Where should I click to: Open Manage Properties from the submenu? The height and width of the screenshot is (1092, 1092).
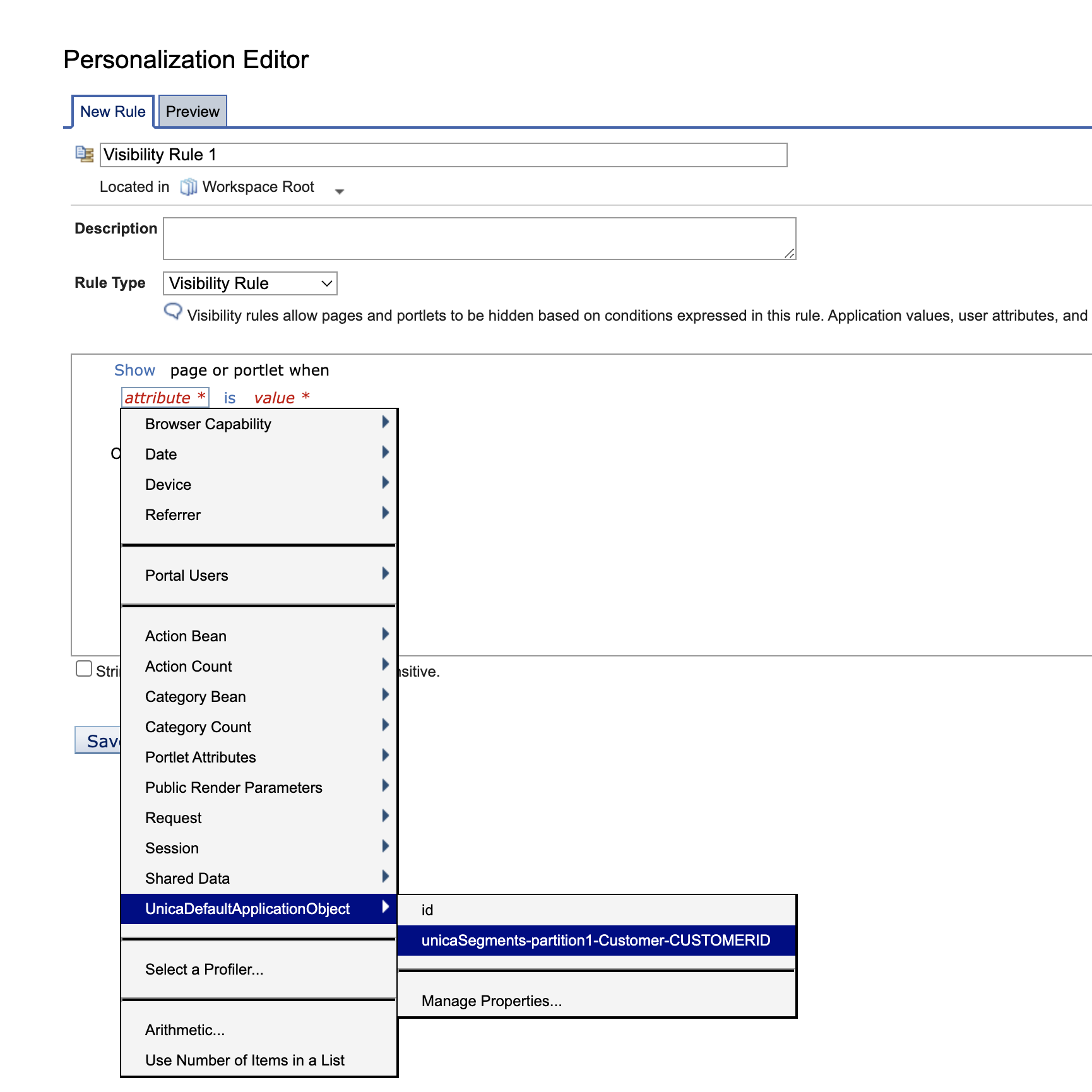tap(492, 1000)
